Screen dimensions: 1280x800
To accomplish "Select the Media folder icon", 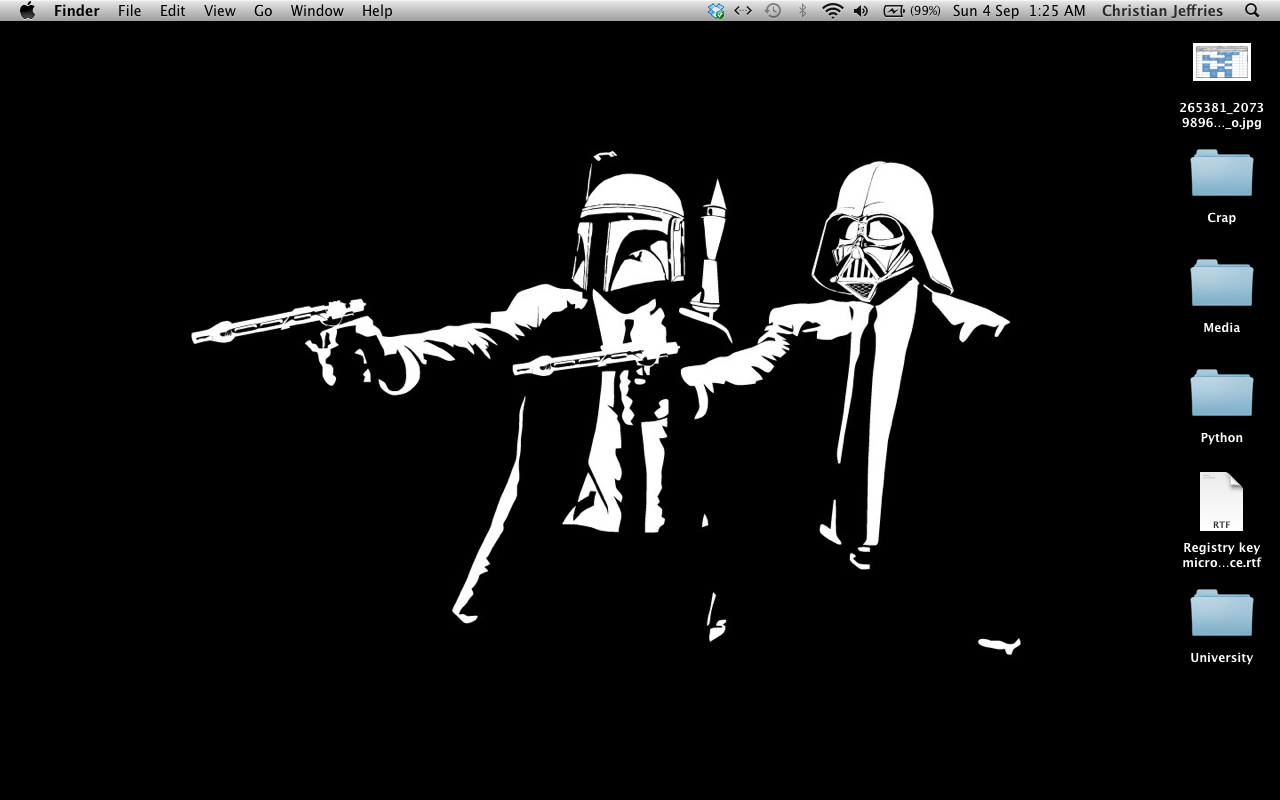I will point(1222,283).
